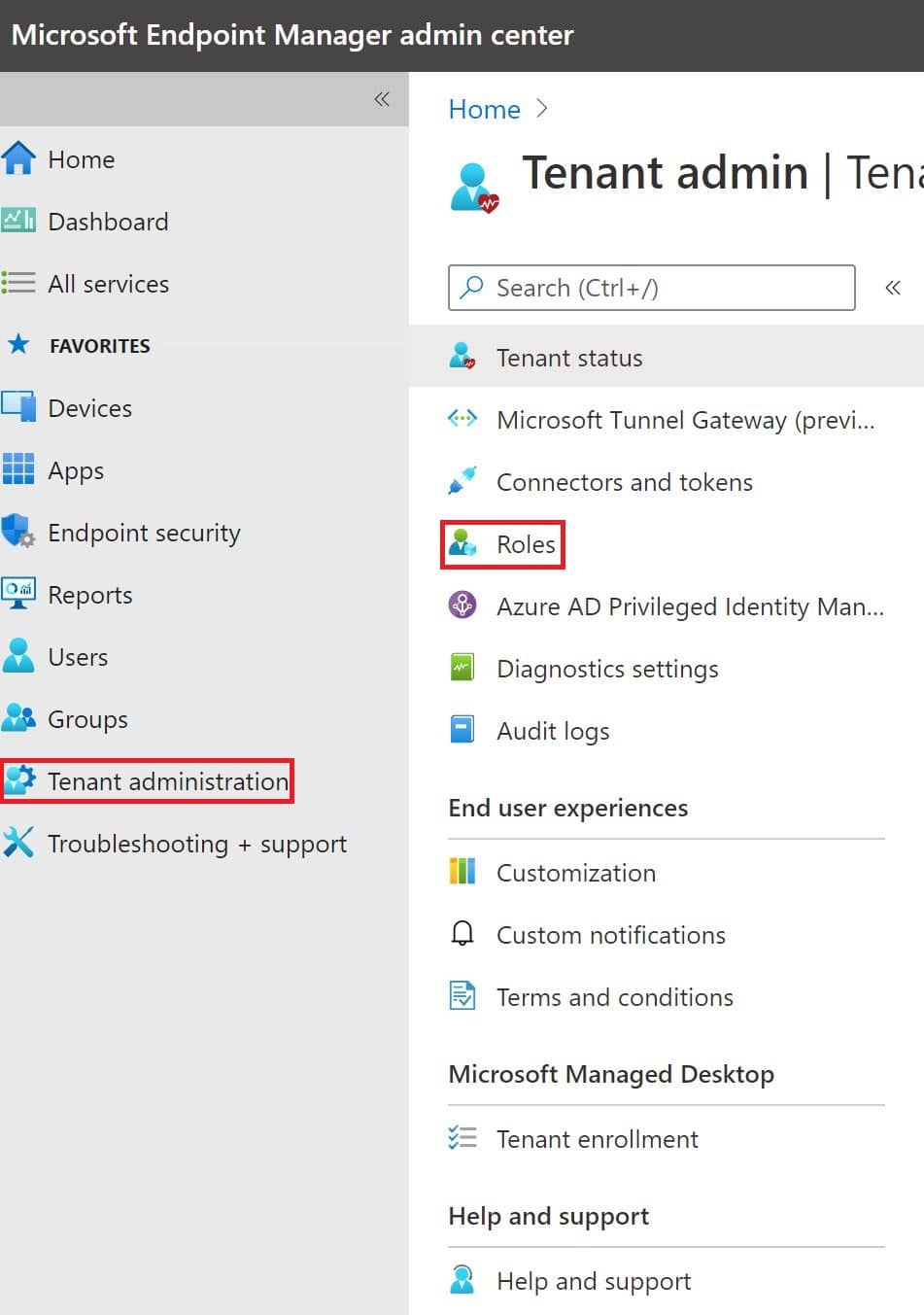Select Tenant status menu item
Screen dimensions: 924x1315
pos(569,358)
